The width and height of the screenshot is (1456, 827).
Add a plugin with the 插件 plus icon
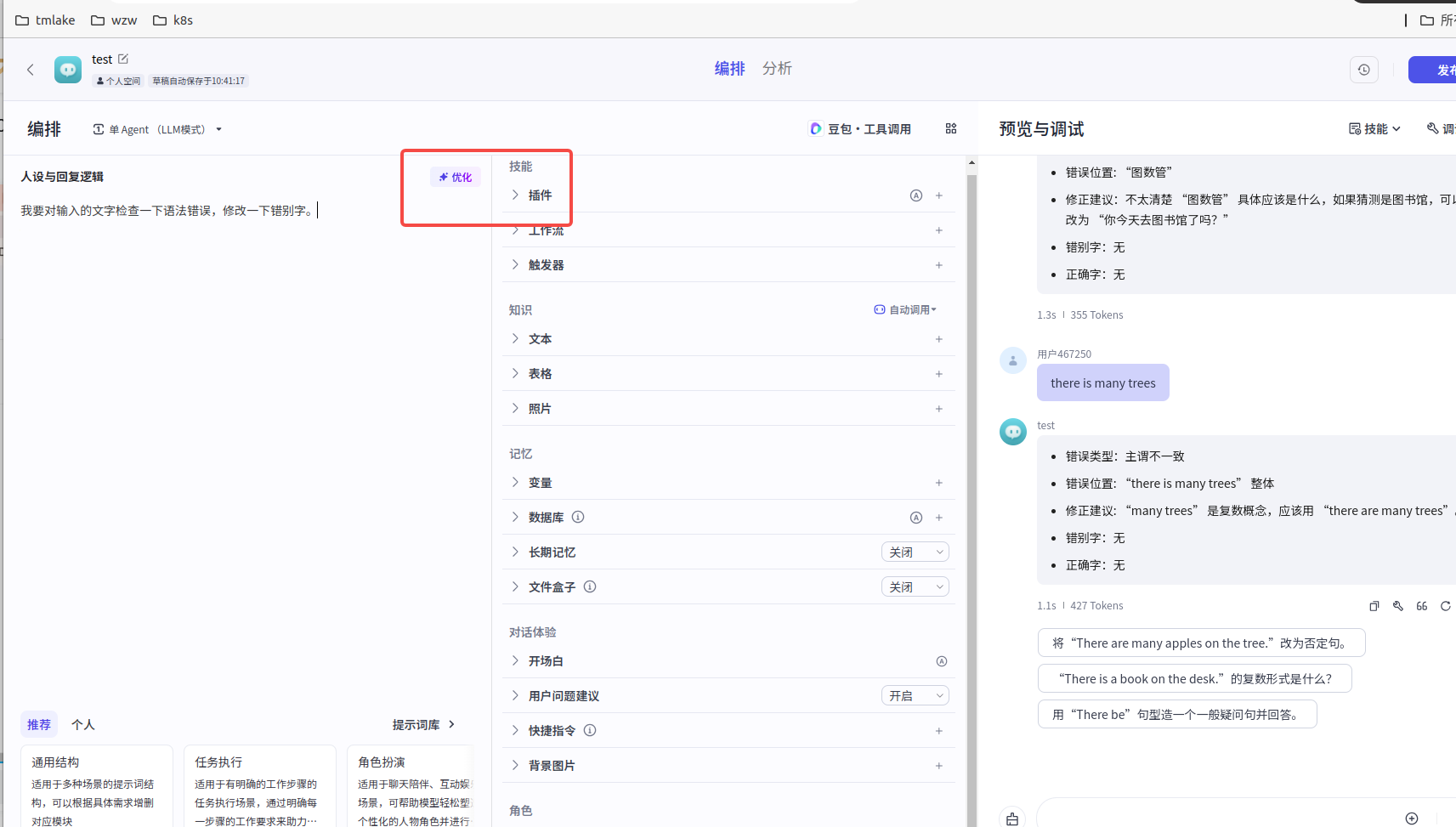tap(939, 195)
